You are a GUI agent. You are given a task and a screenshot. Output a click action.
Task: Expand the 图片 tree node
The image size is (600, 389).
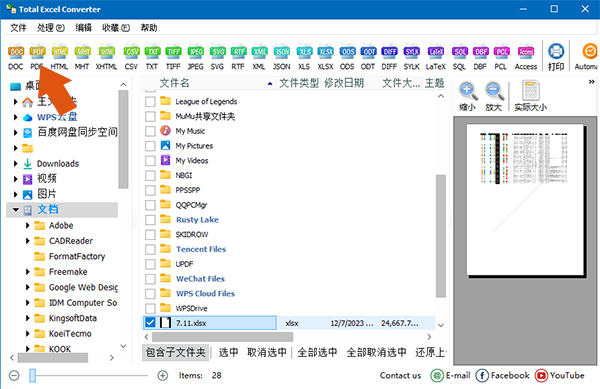point(16,194)
